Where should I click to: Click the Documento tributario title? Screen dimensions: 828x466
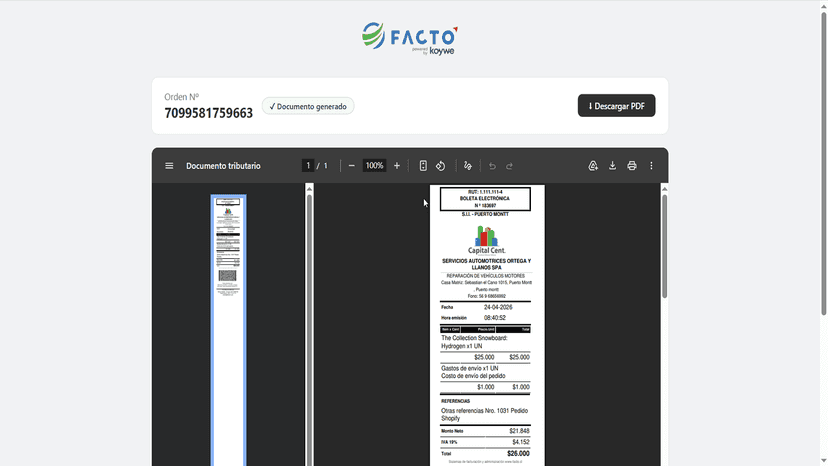[x=223, y=166]
